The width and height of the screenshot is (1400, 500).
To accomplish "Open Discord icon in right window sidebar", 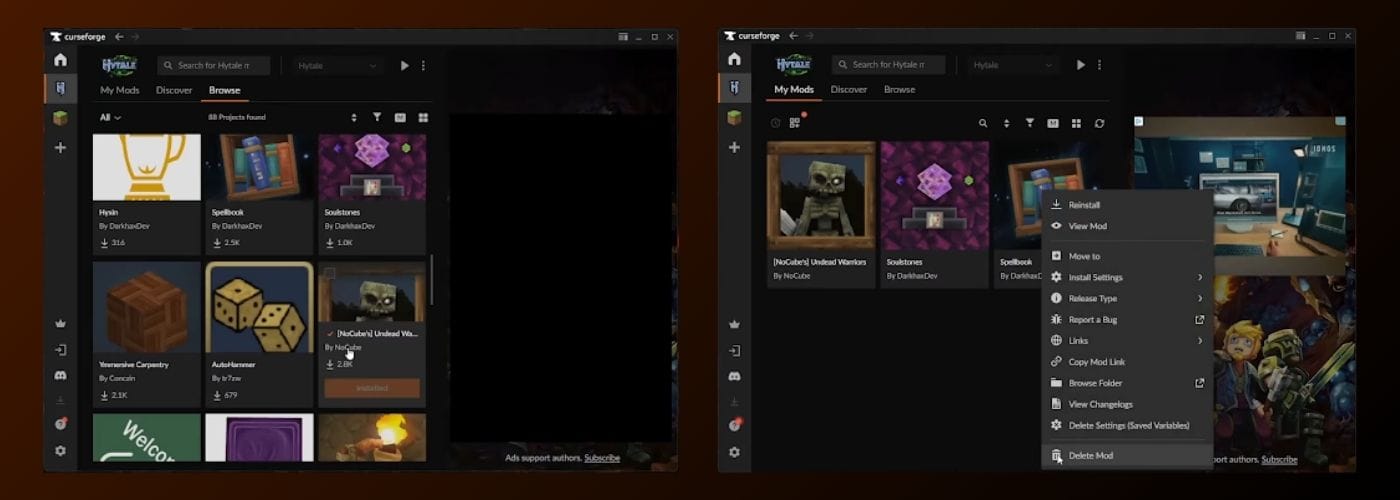I will 734,376.
